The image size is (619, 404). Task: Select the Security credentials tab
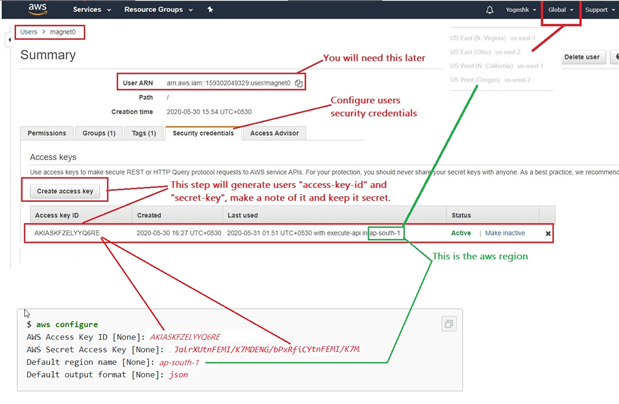(203, 133)
